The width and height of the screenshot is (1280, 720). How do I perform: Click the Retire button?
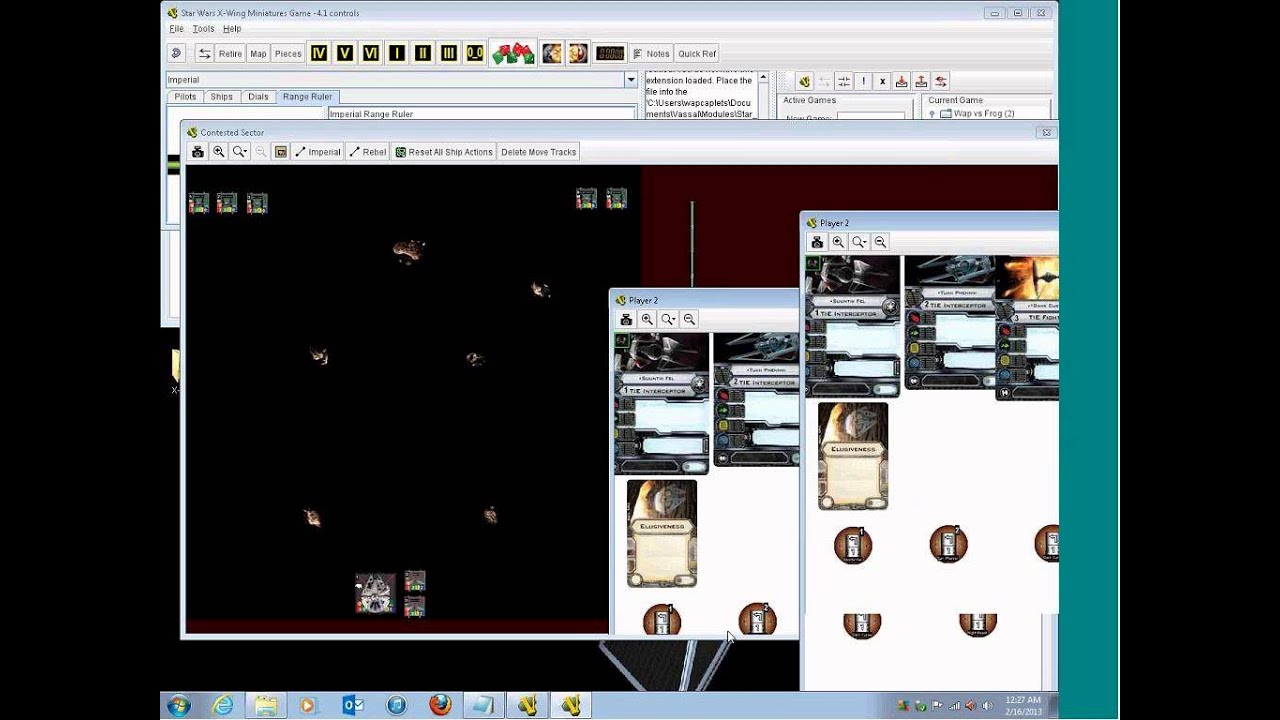coord(230,54)
